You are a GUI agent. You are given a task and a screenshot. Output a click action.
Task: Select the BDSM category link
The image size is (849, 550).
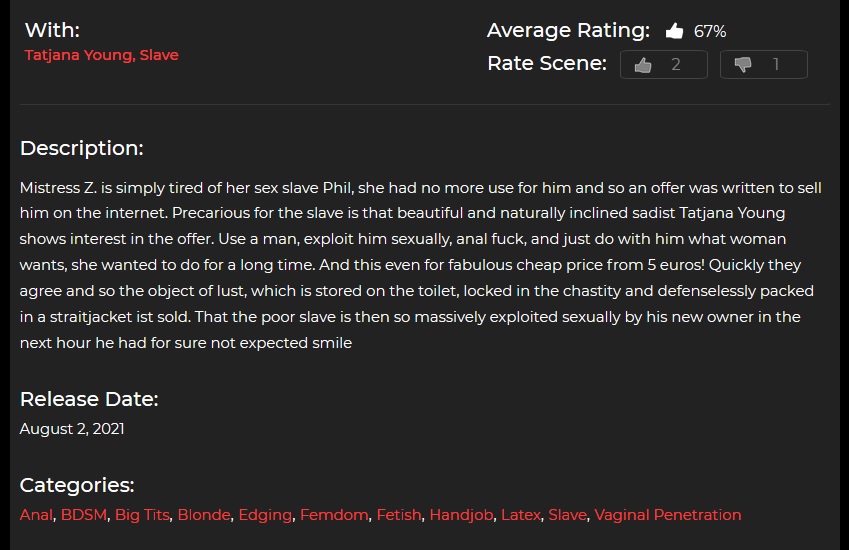point(84,515)
